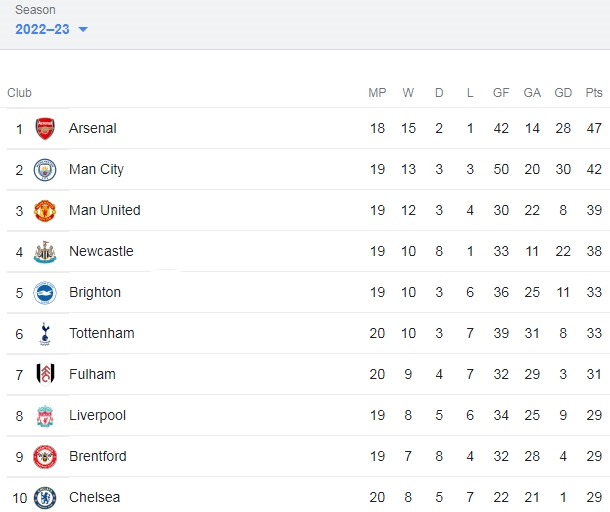Click the GD column header
Screen dimensions: 610x512
563,93
